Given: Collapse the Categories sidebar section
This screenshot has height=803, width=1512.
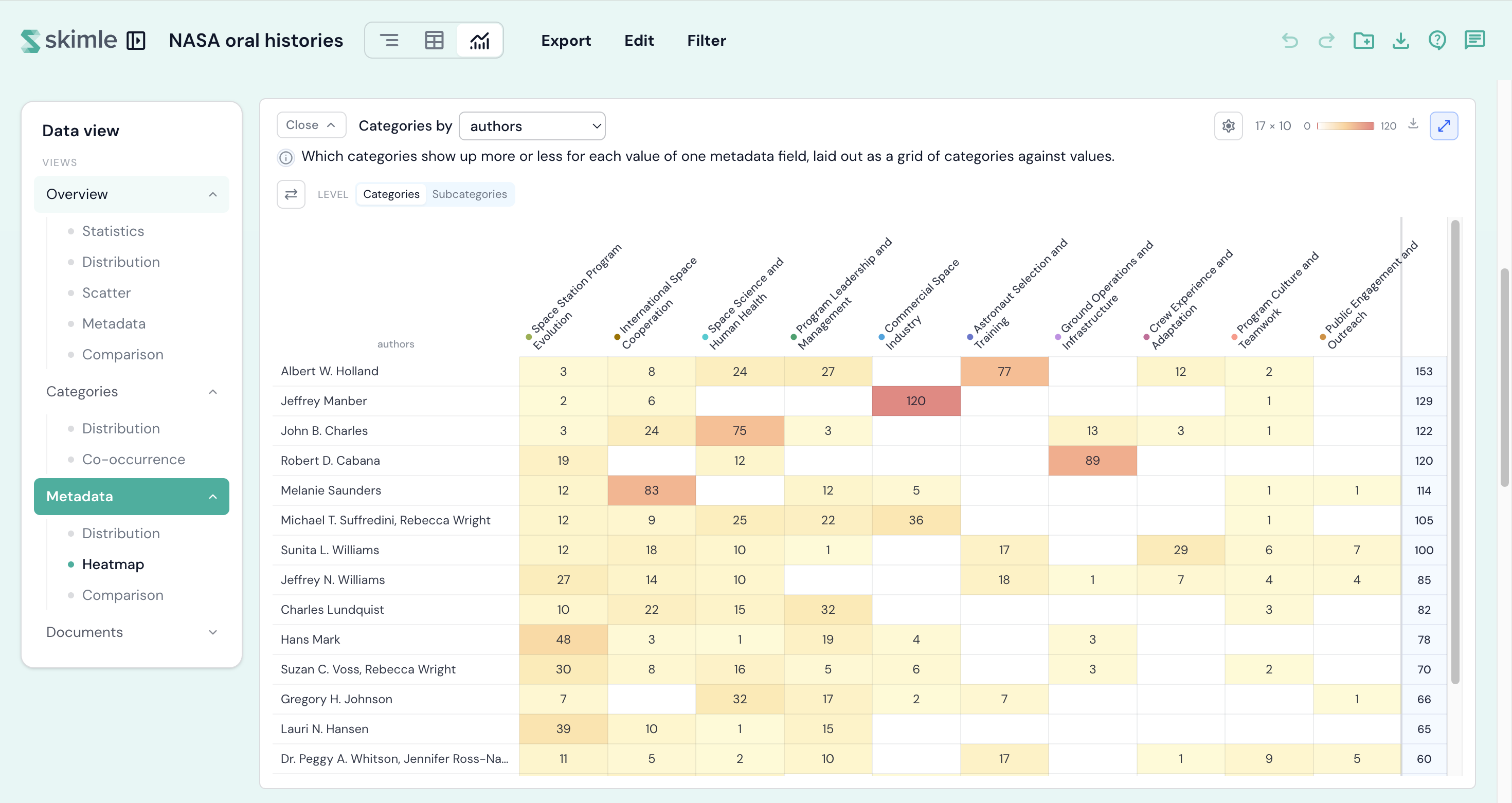Looking at the screenshot, I should 132,391.
